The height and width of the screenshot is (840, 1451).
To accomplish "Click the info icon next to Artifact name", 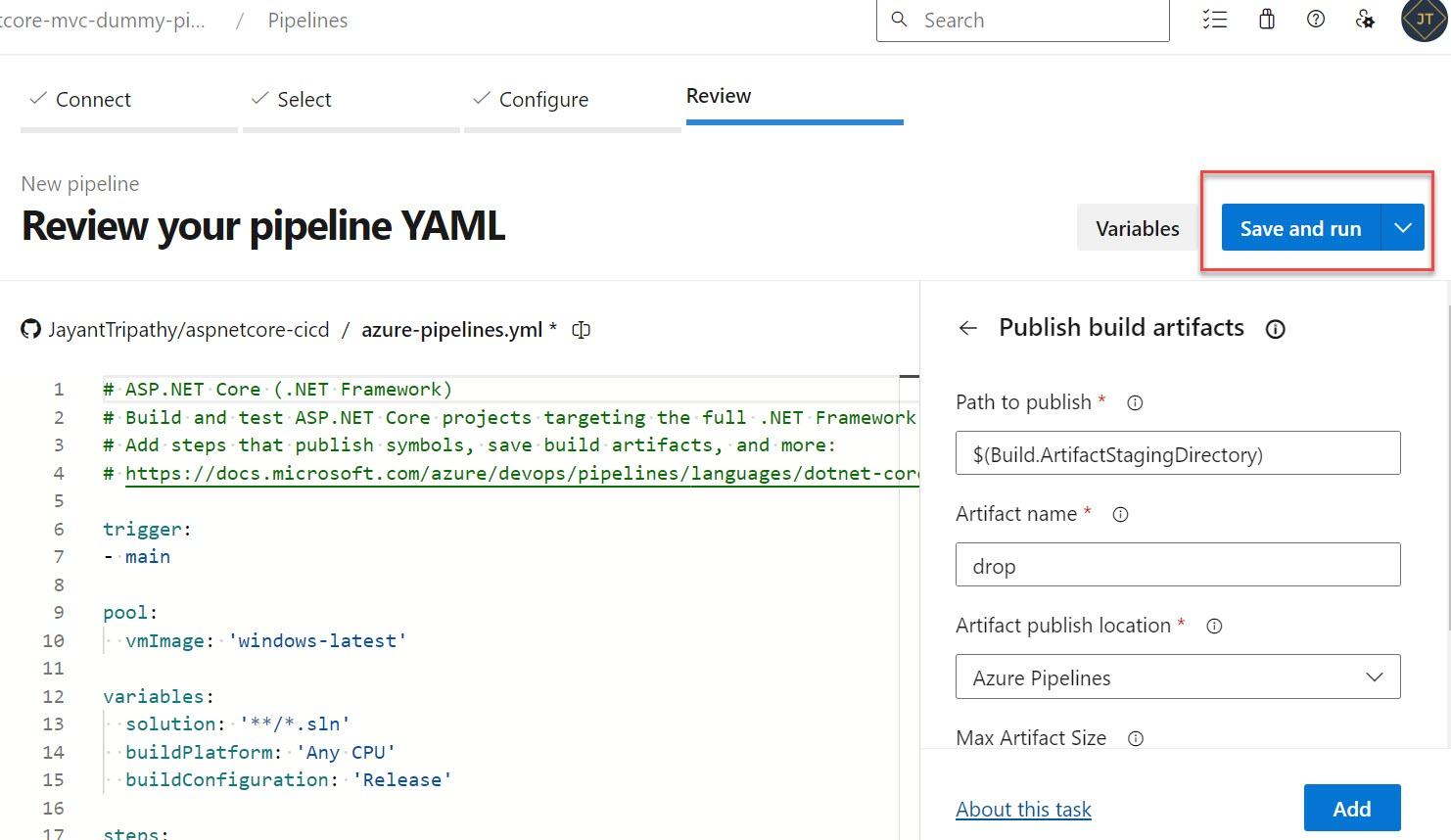I will point(1121,514).
